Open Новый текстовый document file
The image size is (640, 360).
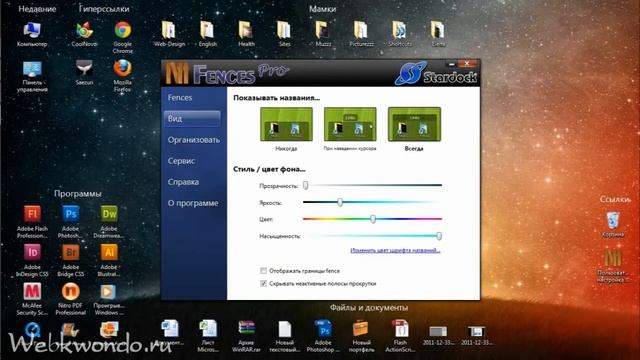(284, 336)
